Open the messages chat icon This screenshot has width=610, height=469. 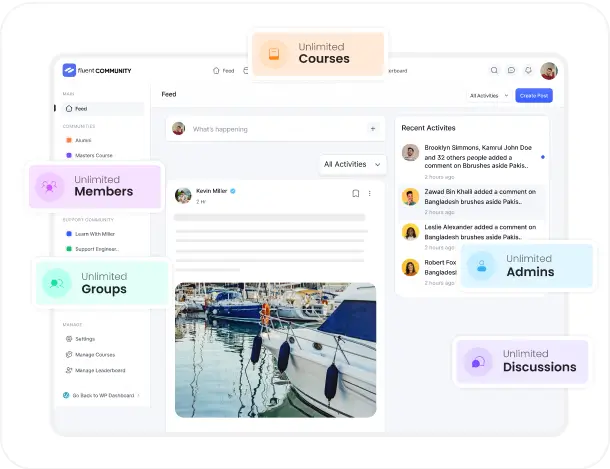point(511,70)
